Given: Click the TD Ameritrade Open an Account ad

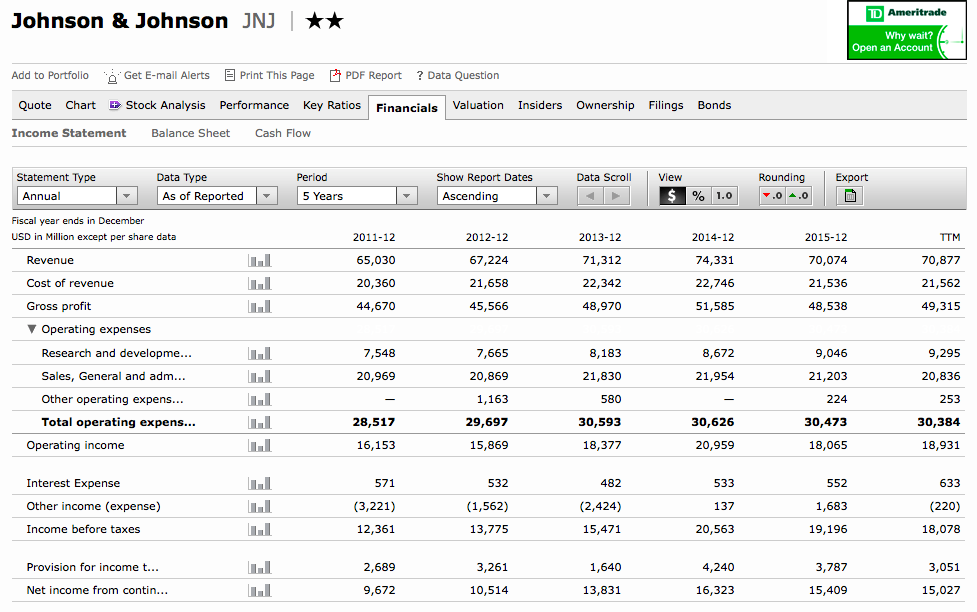Looking at the screenshot, I should pos(907,31).
